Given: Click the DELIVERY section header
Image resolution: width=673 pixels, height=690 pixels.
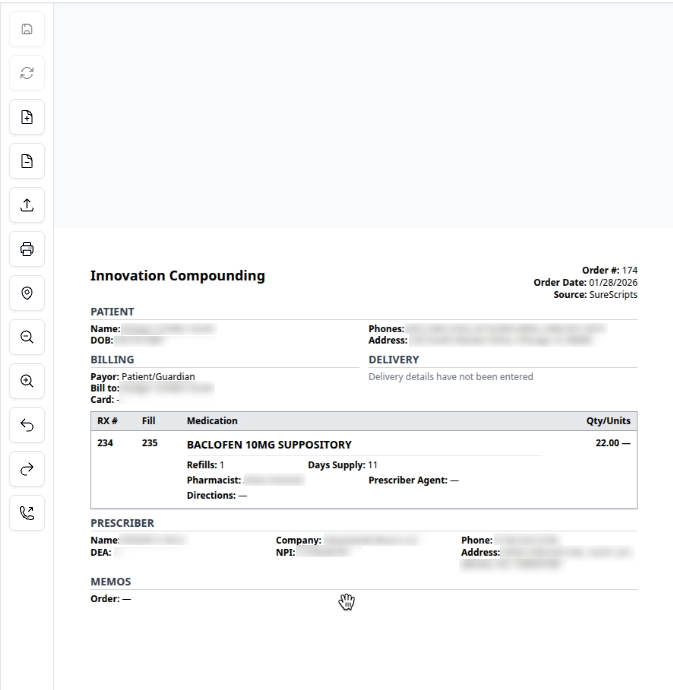Looking at the screenshot, I should 394,360.
